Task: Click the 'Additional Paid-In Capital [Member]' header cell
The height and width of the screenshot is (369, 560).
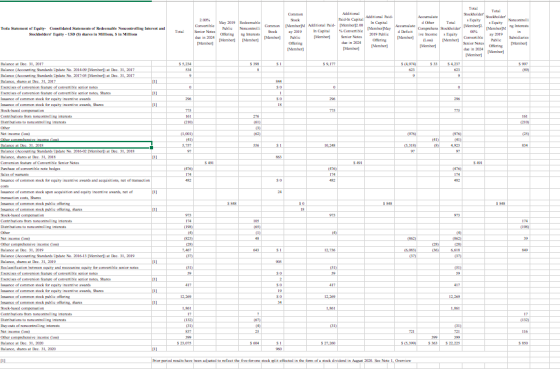Action: (321, 31)
